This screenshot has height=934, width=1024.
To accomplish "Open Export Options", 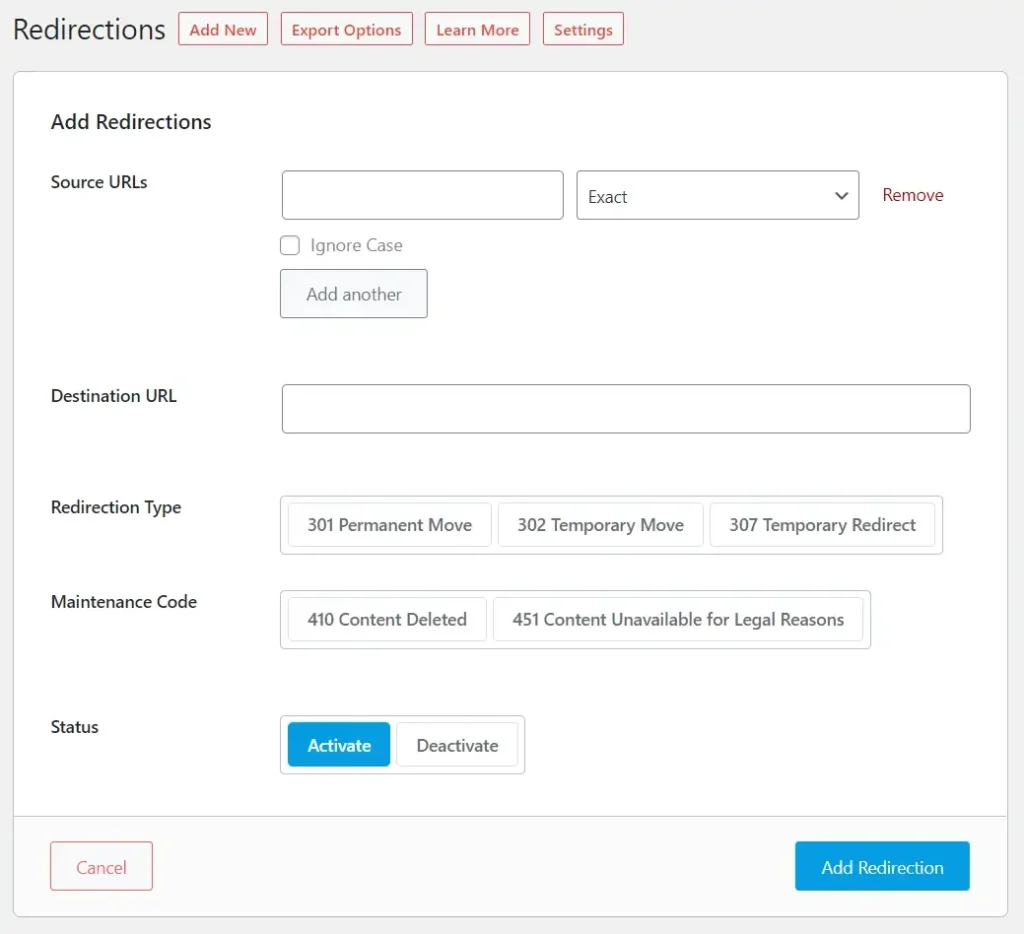I will point(346,29).
